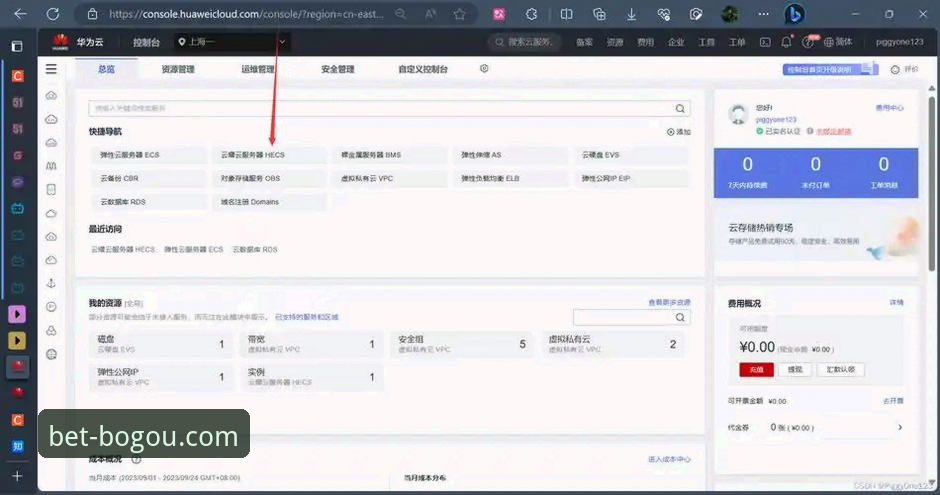Go back with the browser back arrow

[x=20, y=14]
